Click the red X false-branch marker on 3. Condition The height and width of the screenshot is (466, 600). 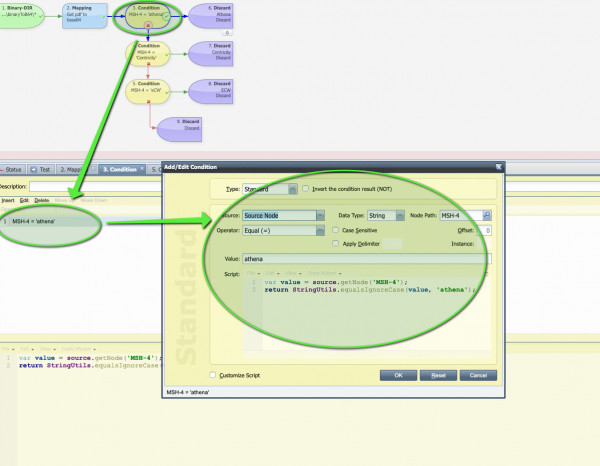148,25
